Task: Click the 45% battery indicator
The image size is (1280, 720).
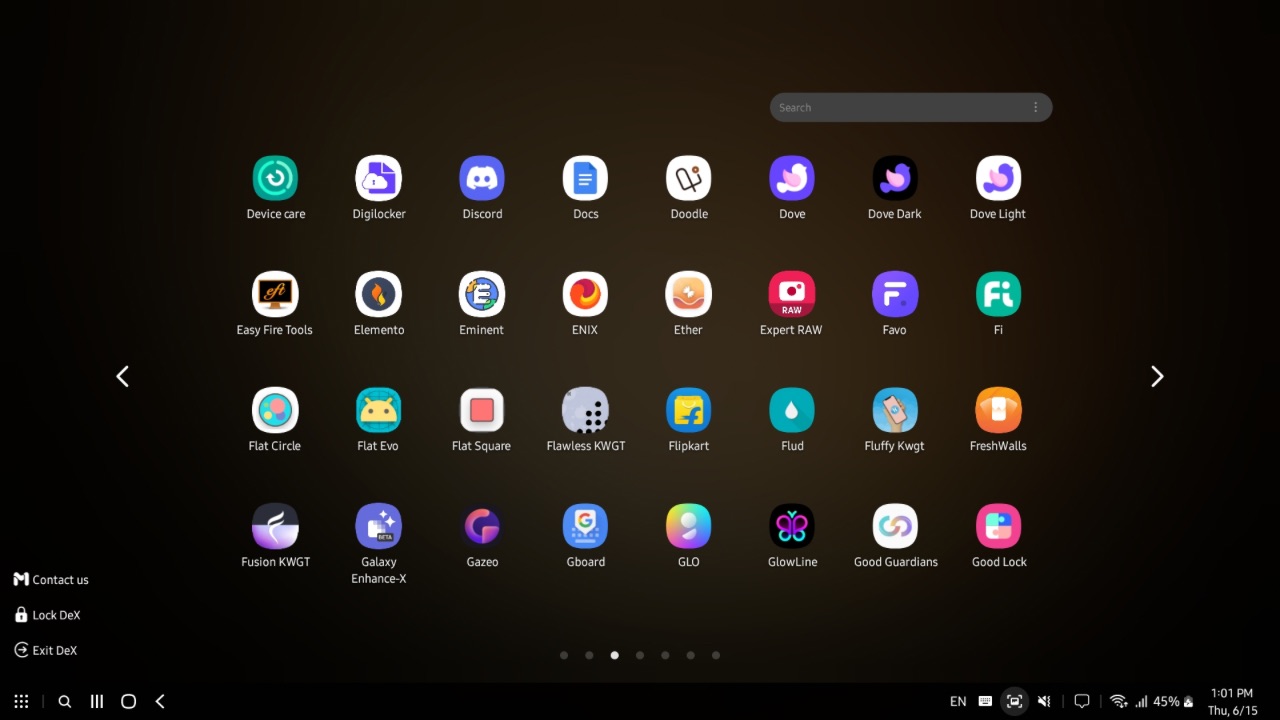Action: (1174, 702)
